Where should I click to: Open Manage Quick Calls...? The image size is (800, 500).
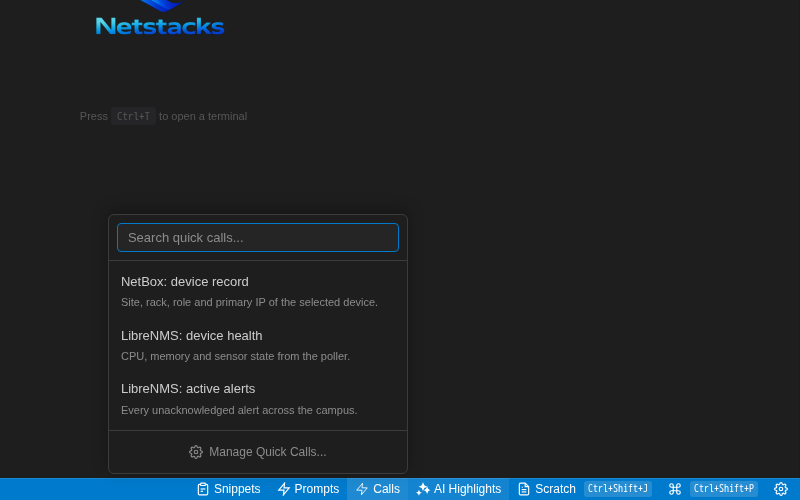(258, 452)
